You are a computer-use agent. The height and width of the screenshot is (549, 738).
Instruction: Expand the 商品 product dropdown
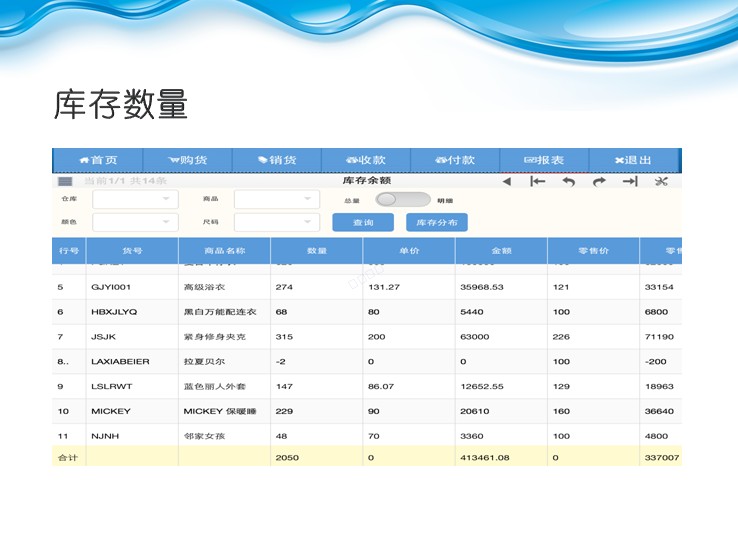pyautogui.click(x=277, y=199)
